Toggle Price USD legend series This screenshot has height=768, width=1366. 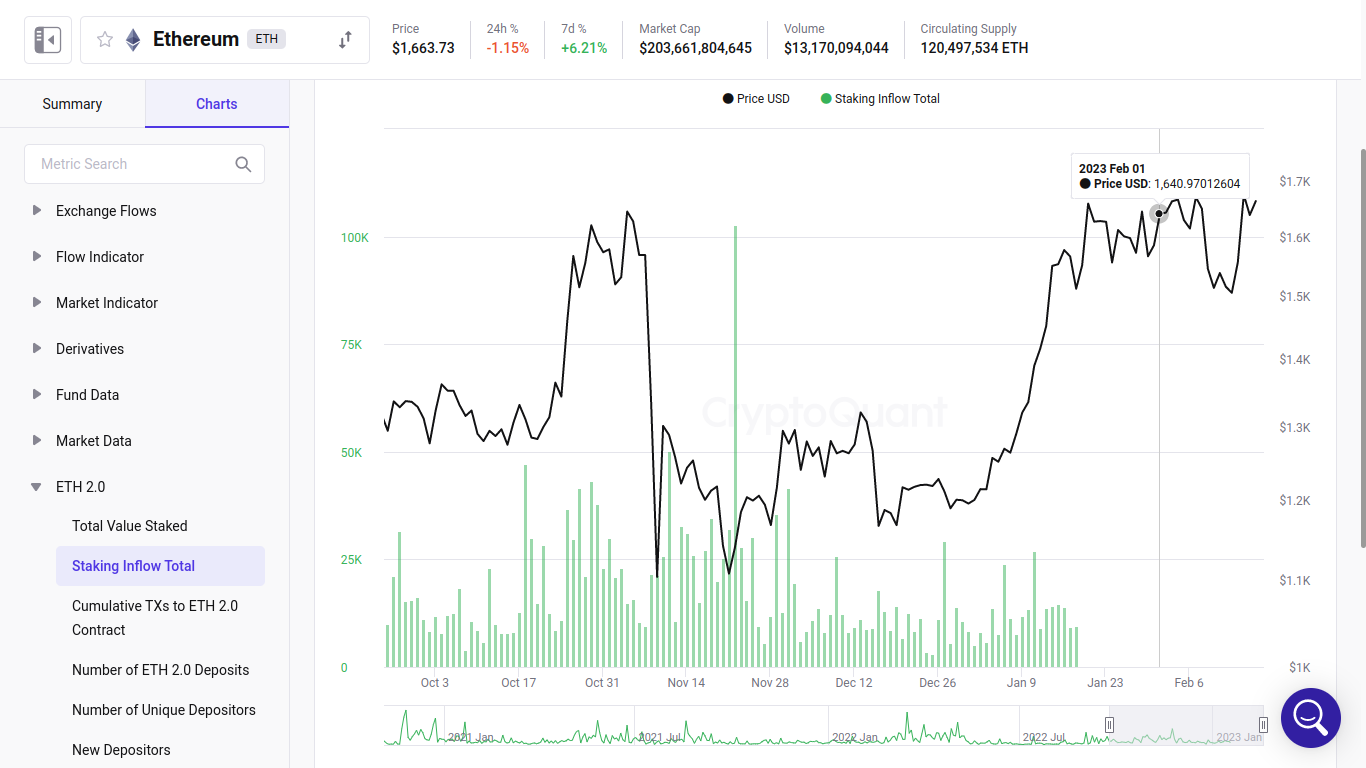click(x=756, y=99)
